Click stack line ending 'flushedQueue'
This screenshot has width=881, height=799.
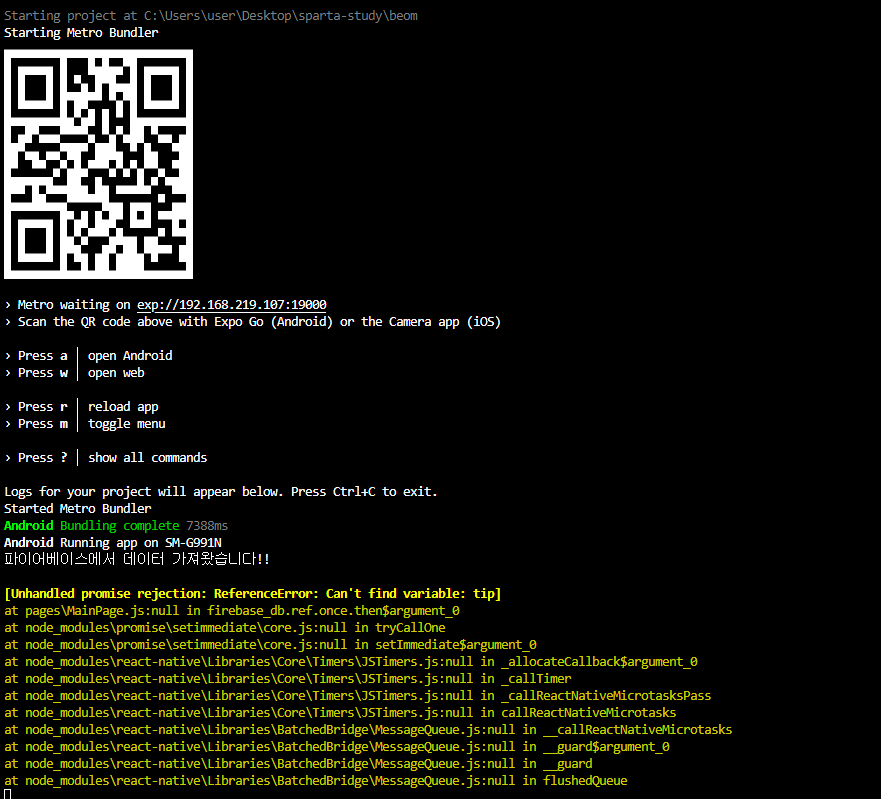(316, 780)
